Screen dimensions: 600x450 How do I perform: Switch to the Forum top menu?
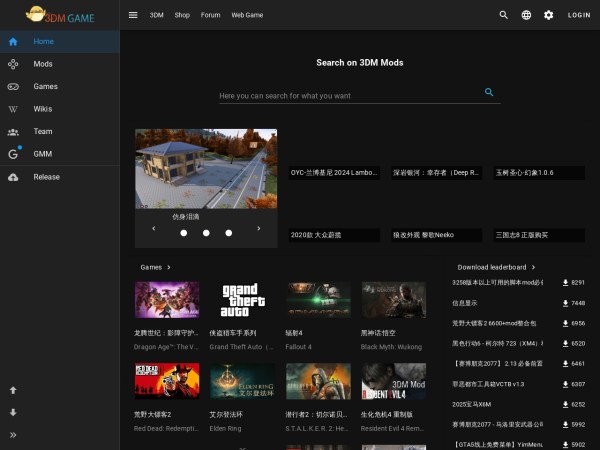(x=210, y=15)
